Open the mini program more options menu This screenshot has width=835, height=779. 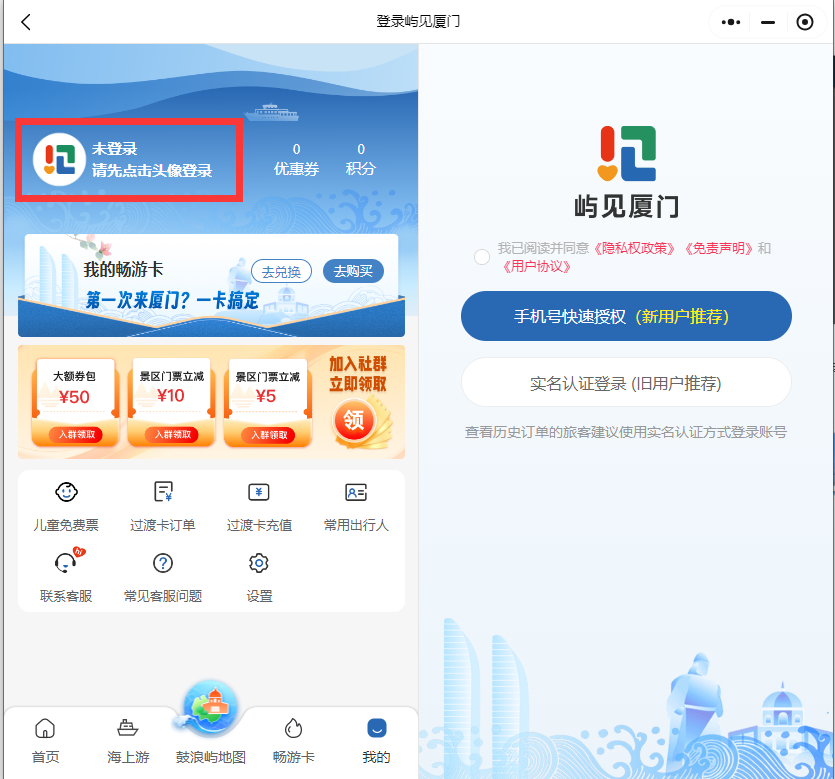pyautogui.click(x=731, y=22)
